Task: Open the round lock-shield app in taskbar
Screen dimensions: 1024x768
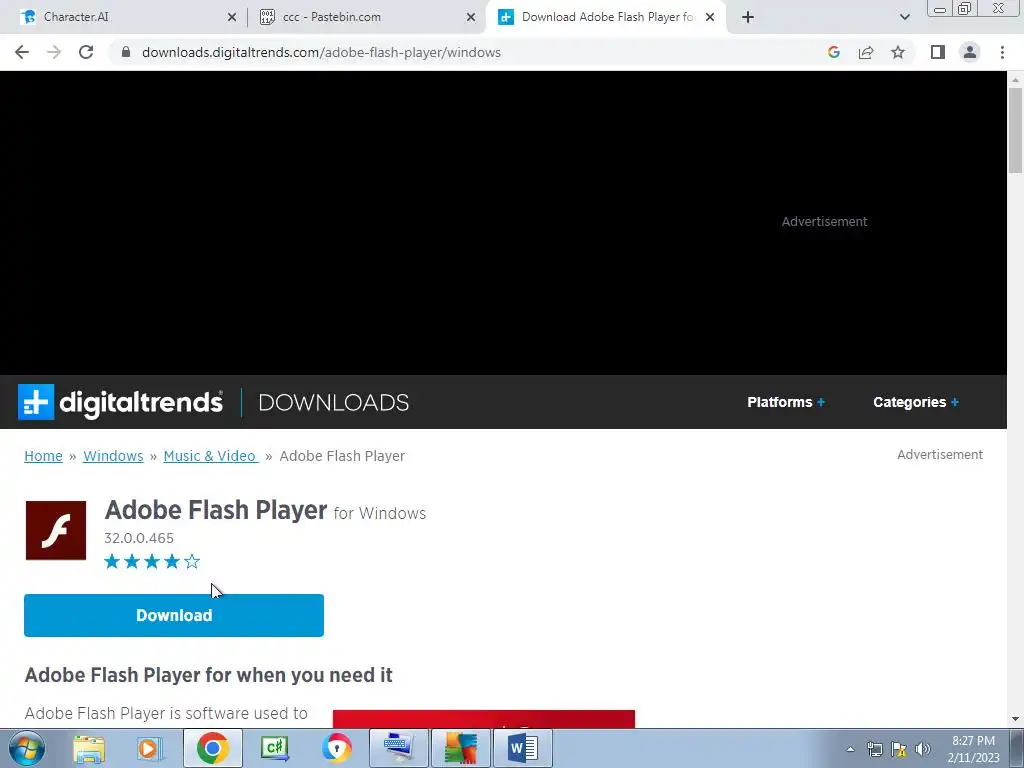Action: 337,748
